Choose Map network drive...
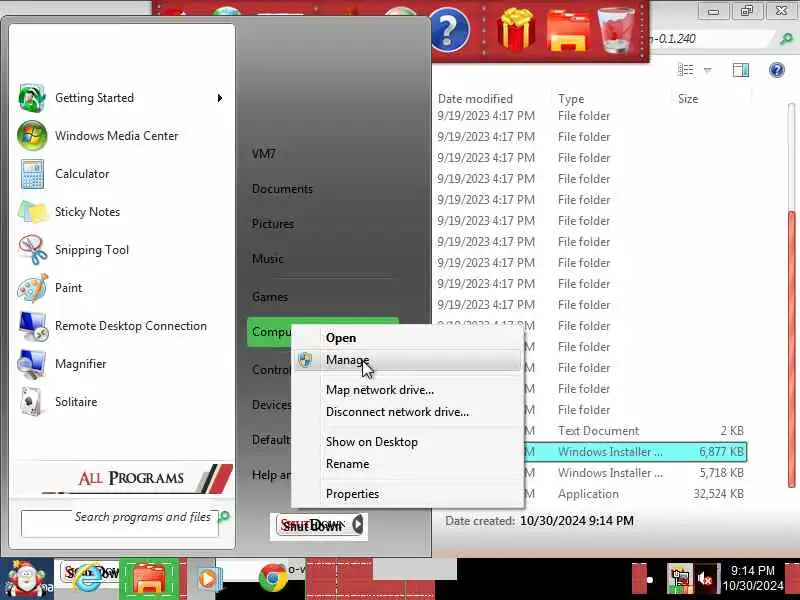This screenshot has height=600, width=800. tap(380, 390)
